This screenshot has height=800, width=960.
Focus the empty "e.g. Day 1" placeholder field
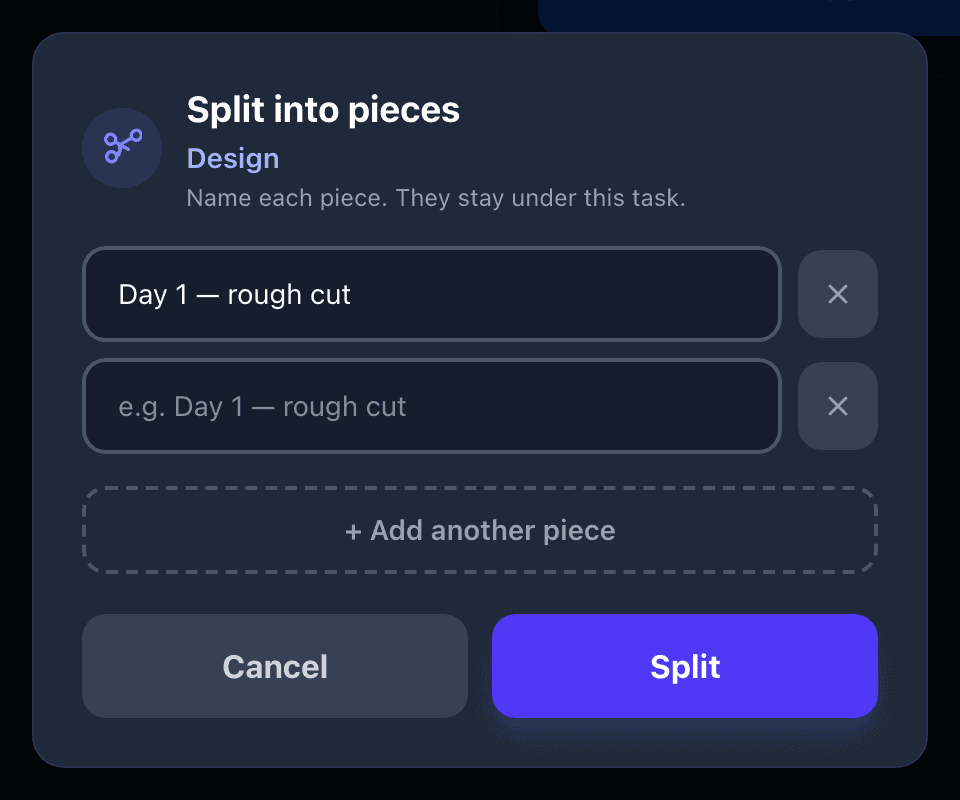pyautogui.click(x=432, y=406)
